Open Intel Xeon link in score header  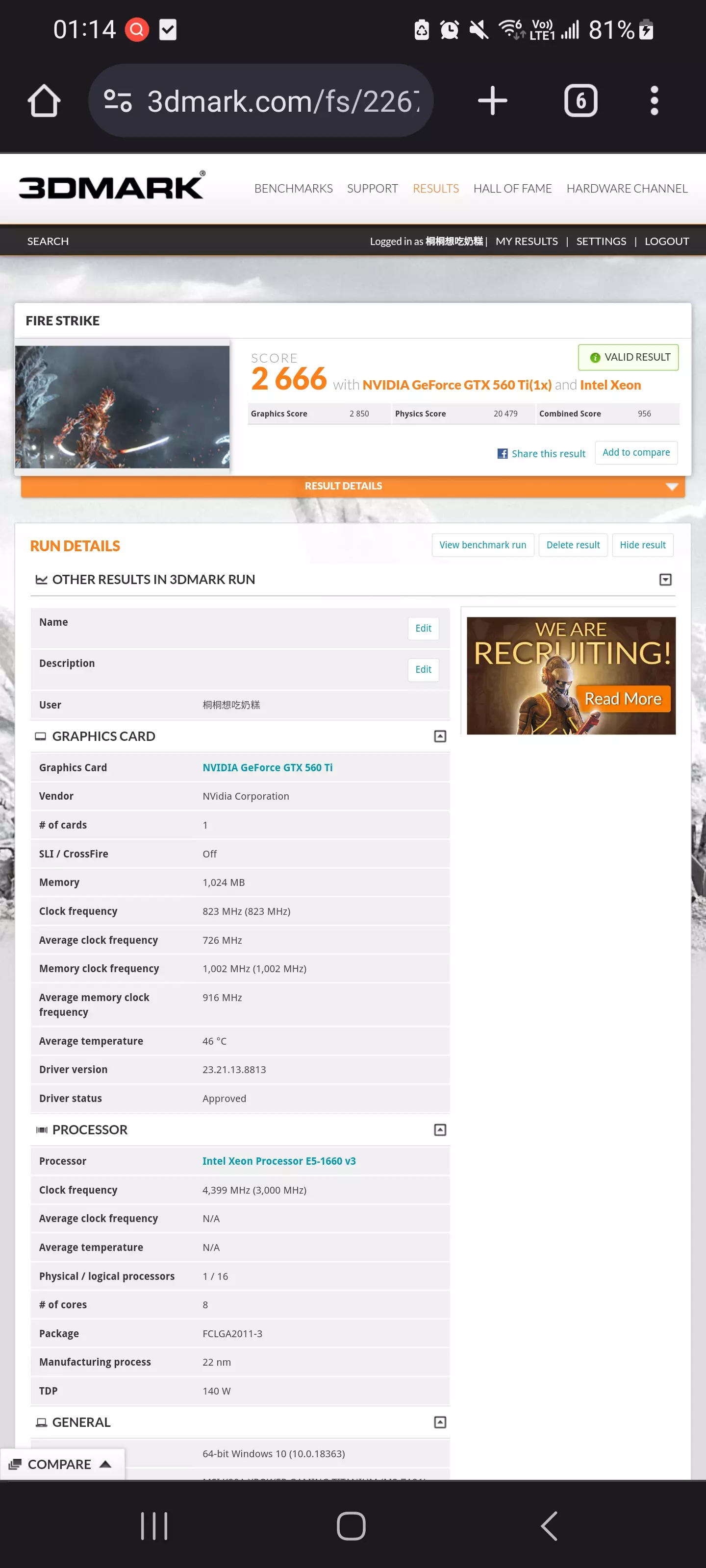tap(610, 385)
